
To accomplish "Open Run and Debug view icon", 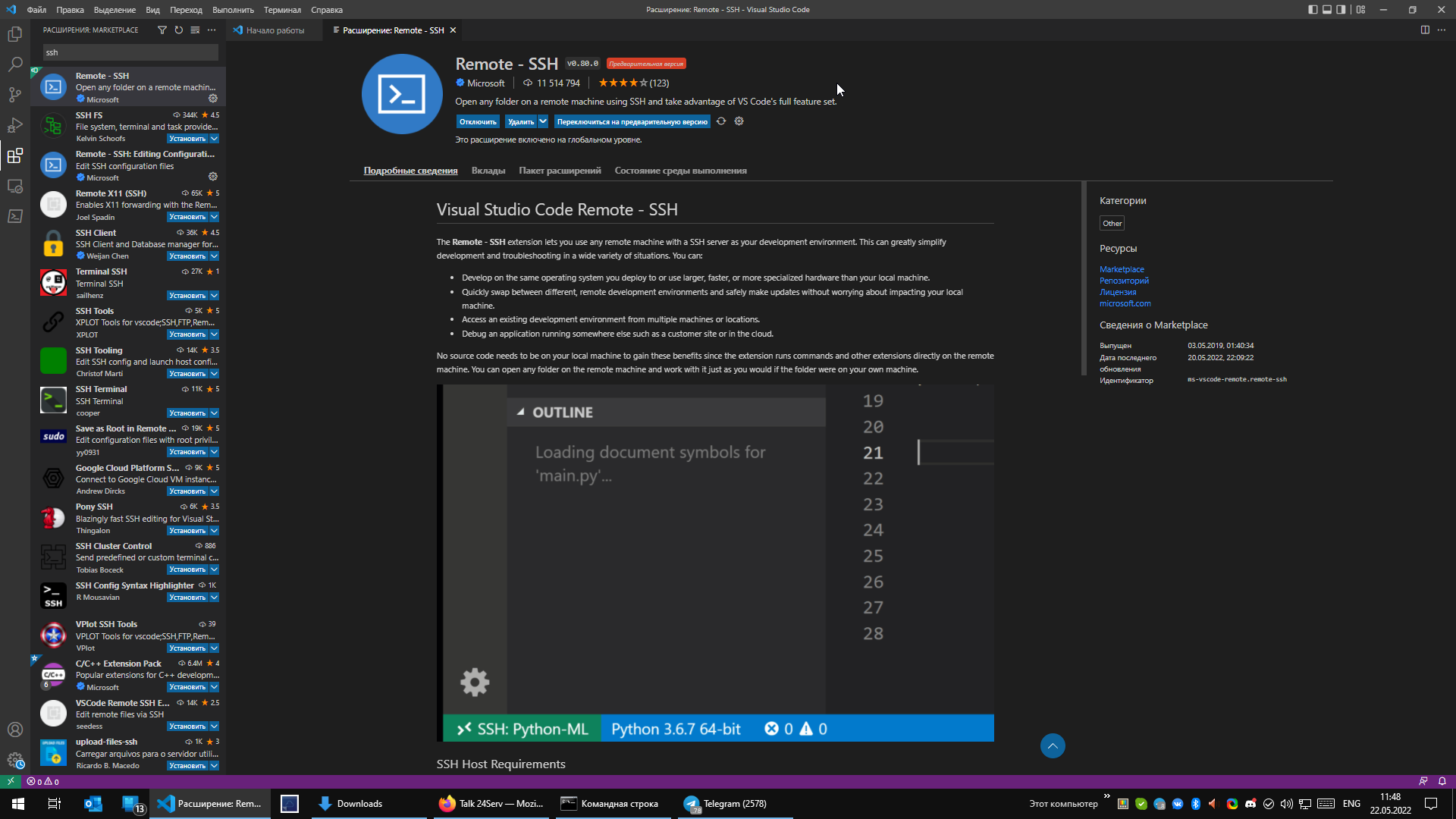I will (x=14, y=125).
